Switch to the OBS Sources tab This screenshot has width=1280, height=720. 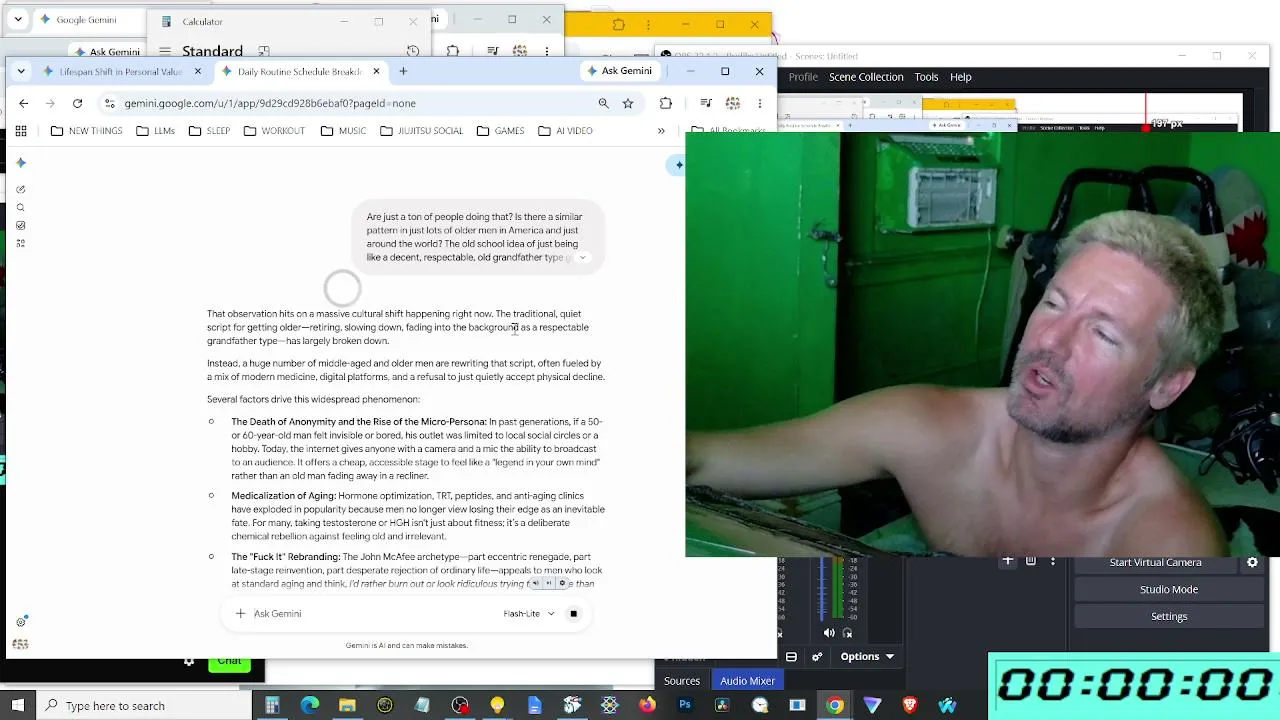pyautogui.click(x=682, y=681)
